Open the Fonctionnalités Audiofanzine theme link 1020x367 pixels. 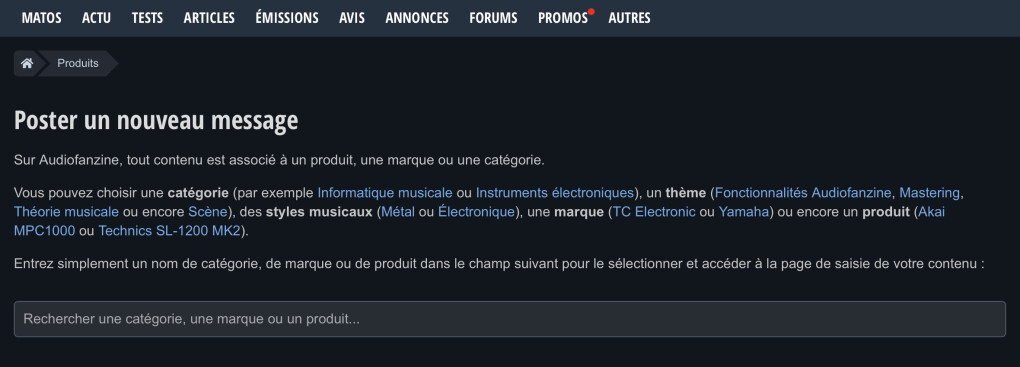[803, 193]
